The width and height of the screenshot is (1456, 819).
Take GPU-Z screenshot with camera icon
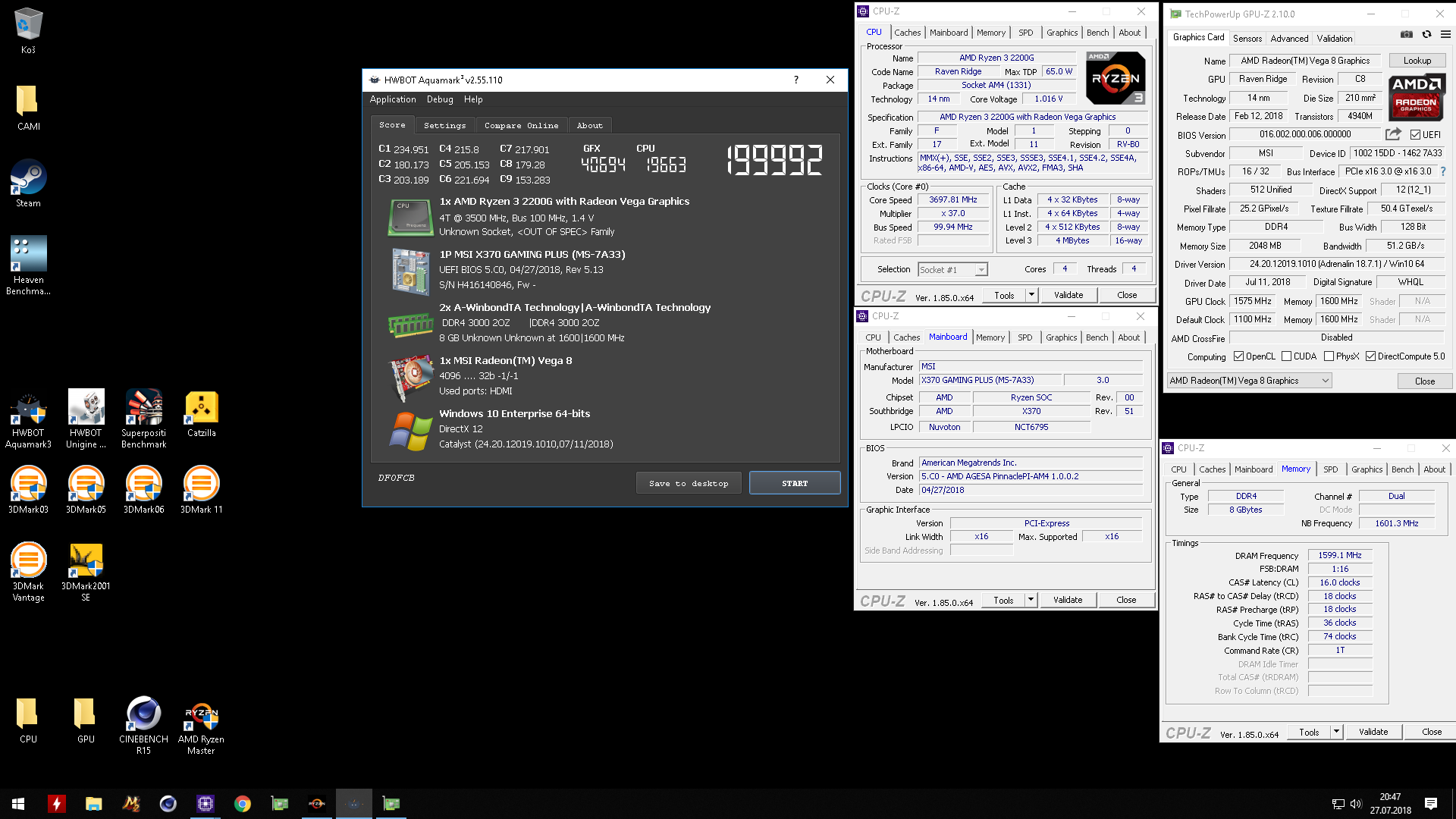coord(1406,35)
